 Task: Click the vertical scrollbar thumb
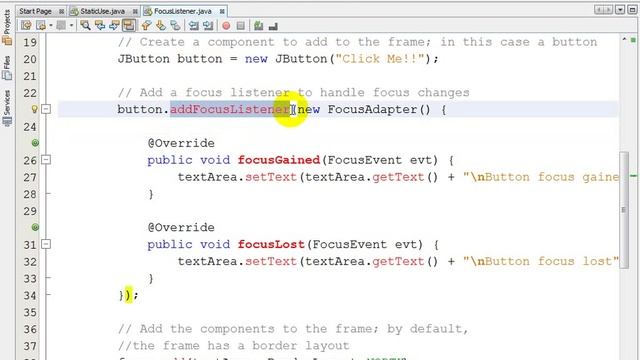tap(624, 210)
